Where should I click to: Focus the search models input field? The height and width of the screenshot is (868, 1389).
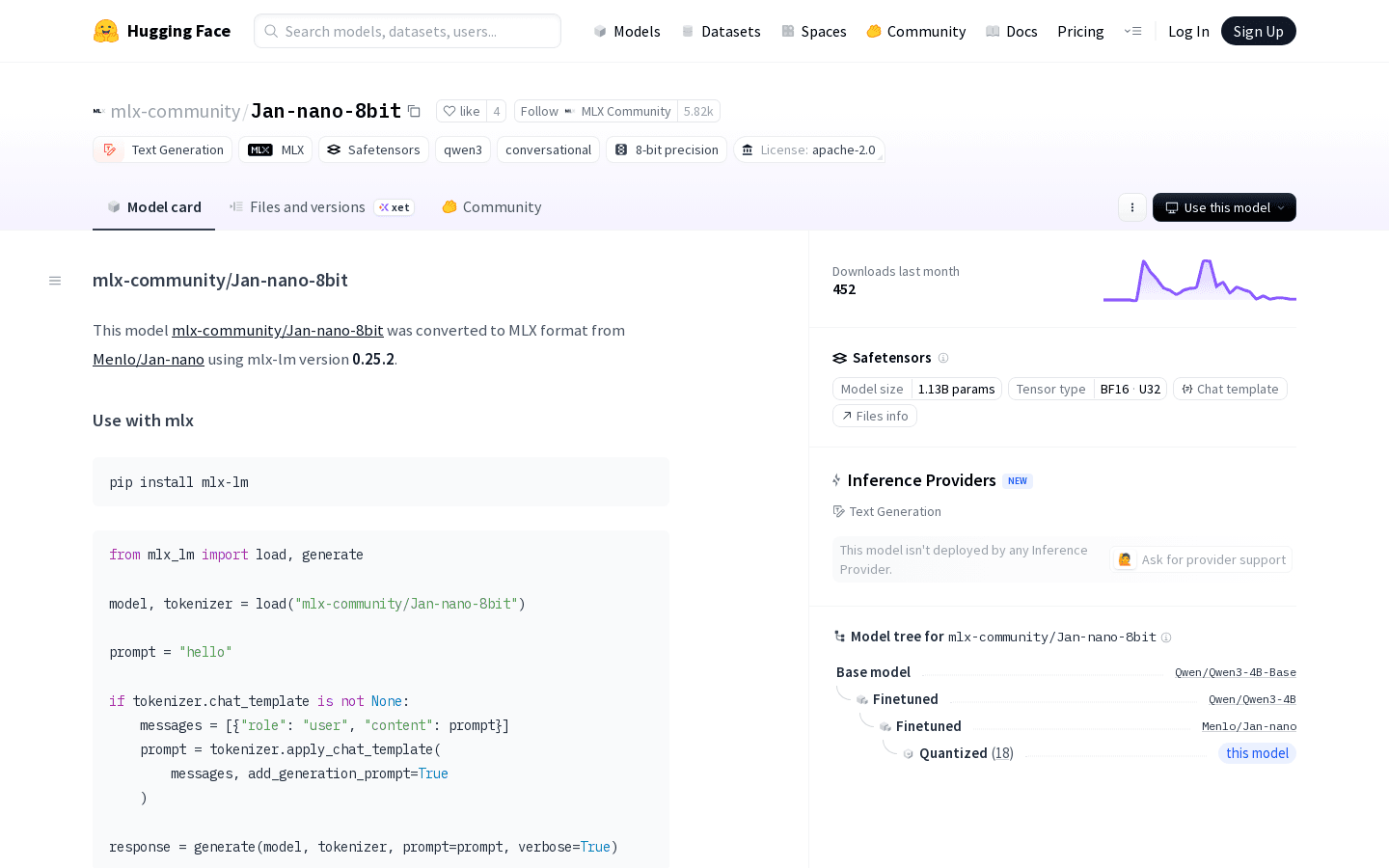(407, 31)
